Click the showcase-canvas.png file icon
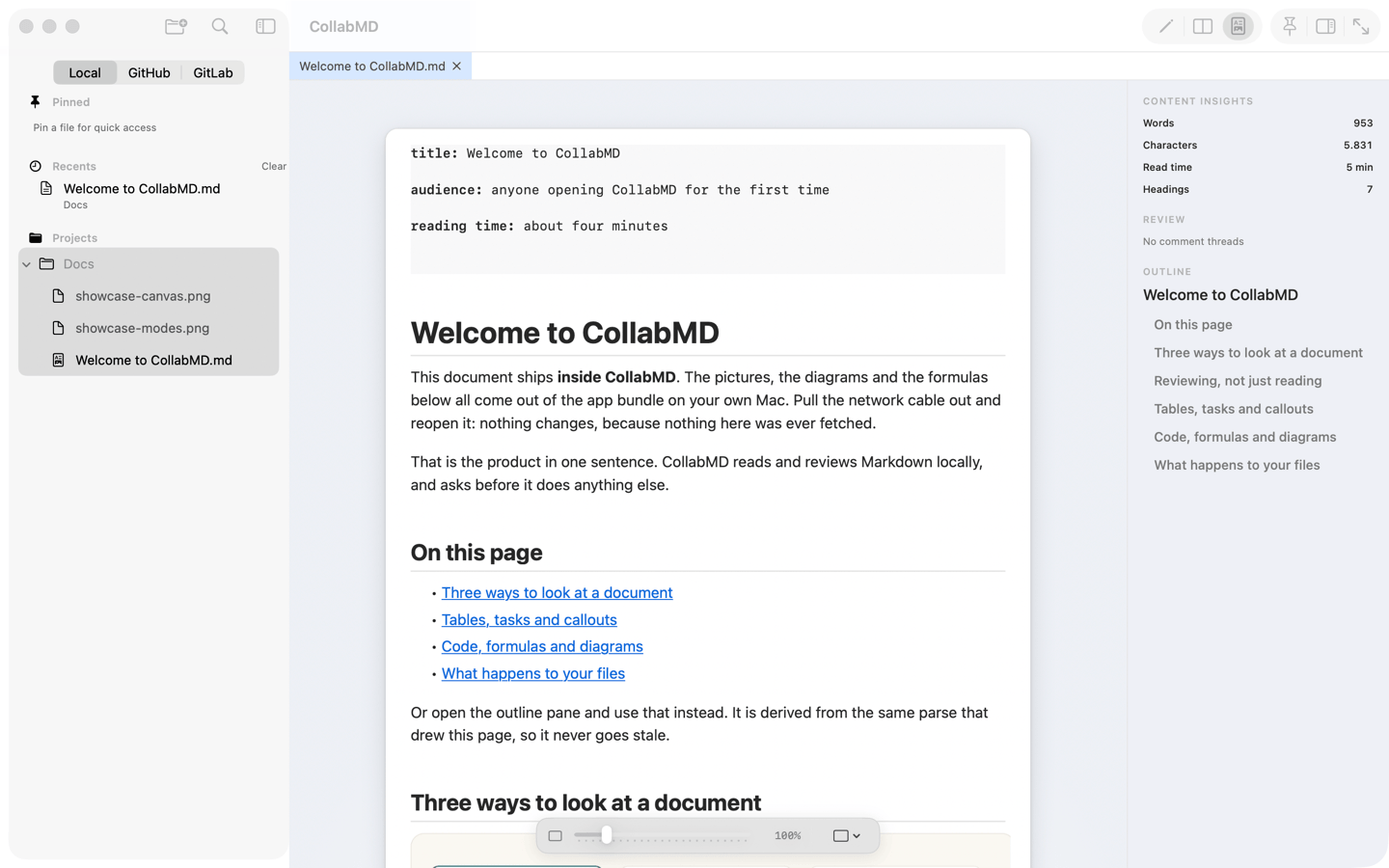 (58, 296)
